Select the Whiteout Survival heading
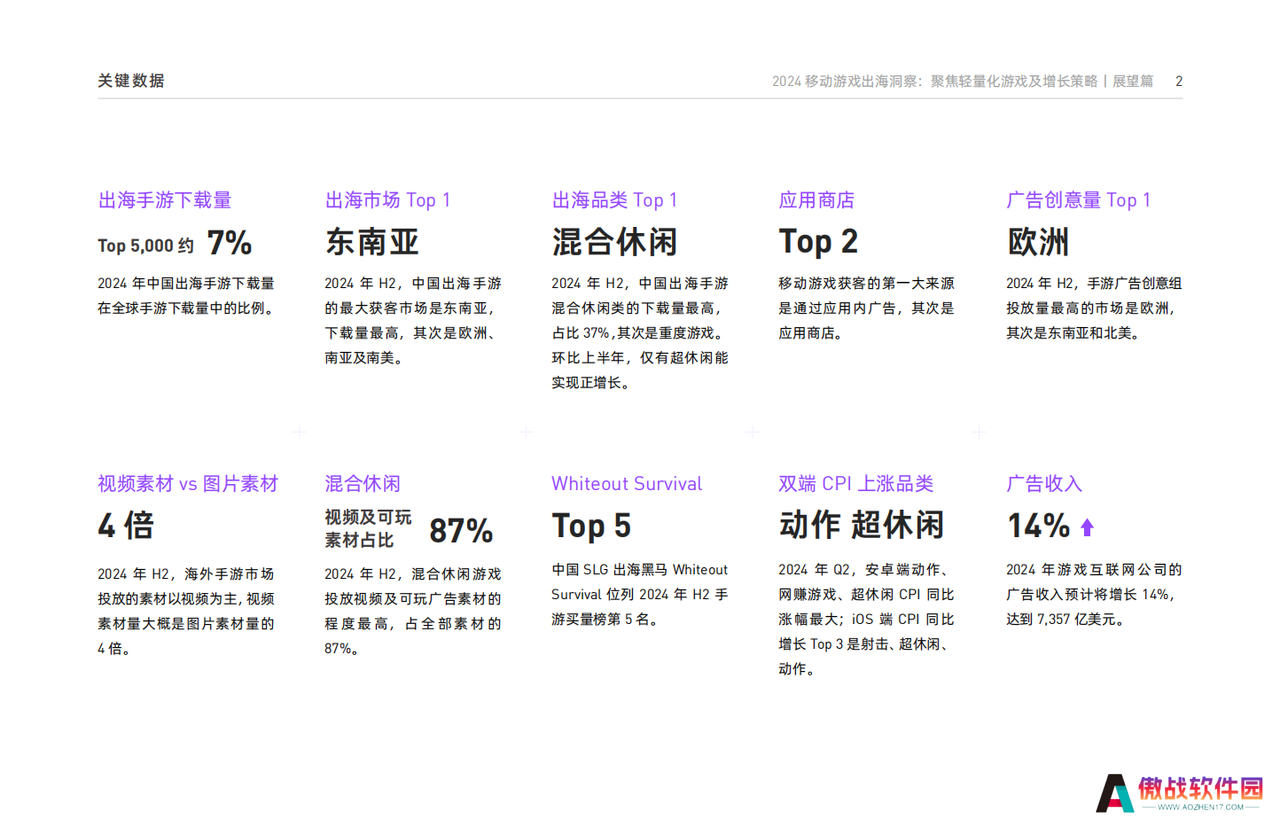 click(x=627, y=484)
